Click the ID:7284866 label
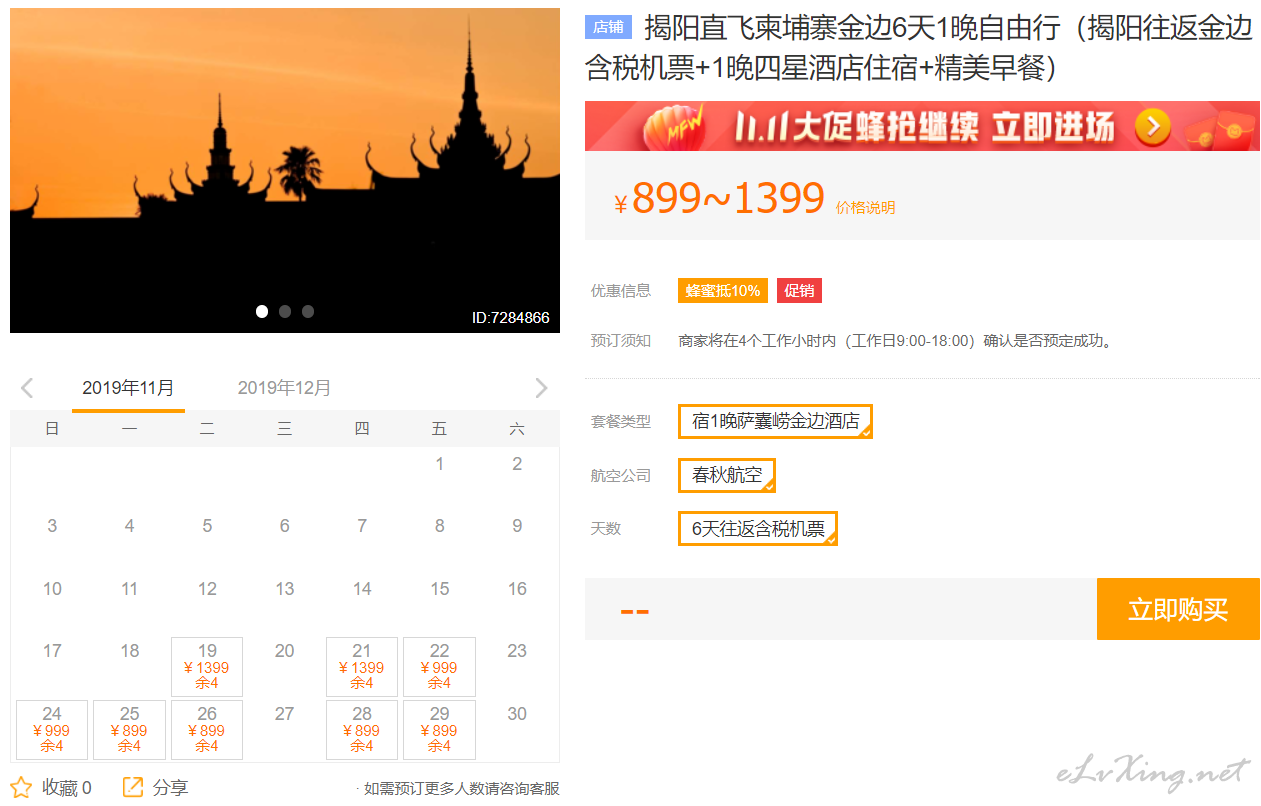 point(511,318)
